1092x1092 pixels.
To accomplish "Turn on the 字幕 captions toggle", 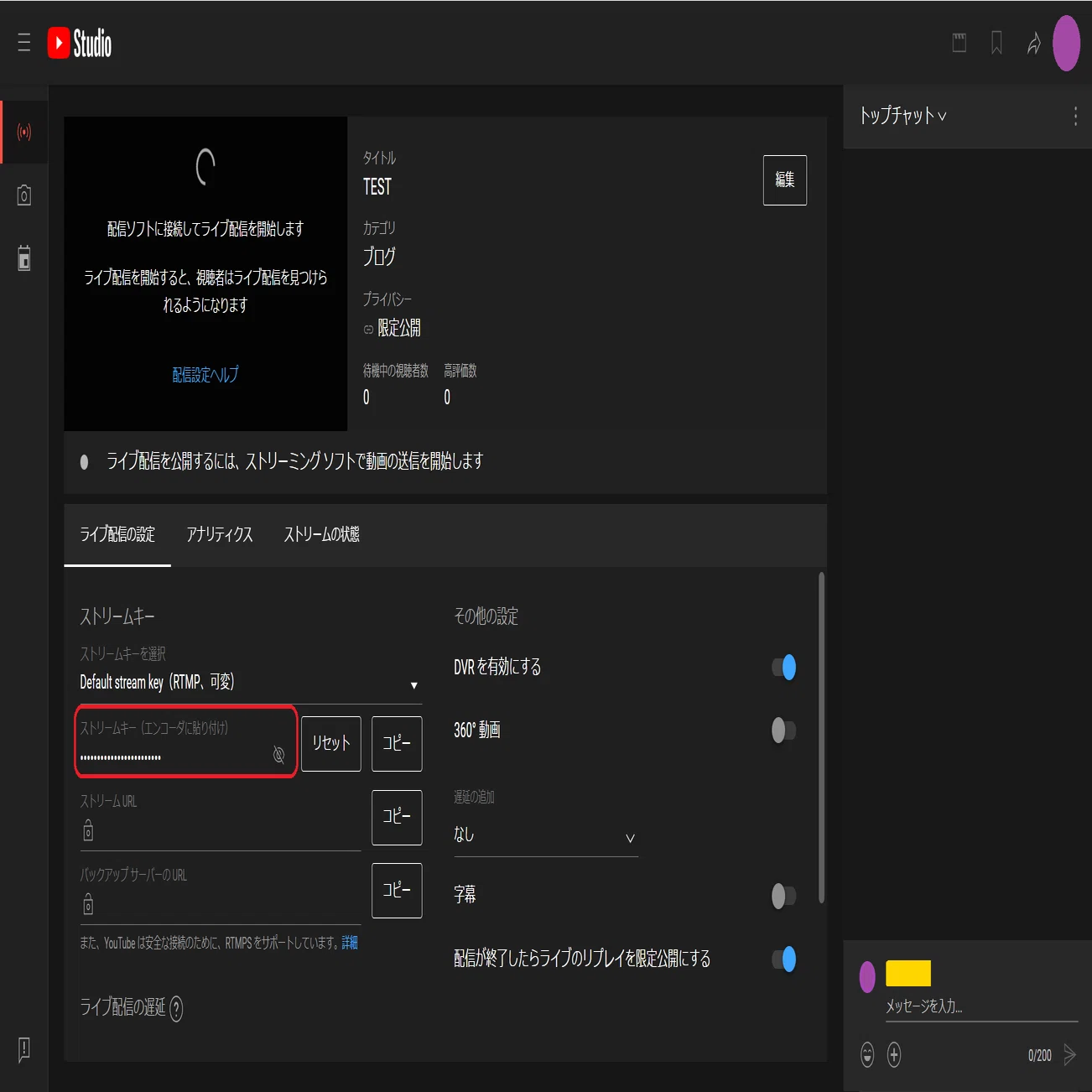I will tap(783, 896).
